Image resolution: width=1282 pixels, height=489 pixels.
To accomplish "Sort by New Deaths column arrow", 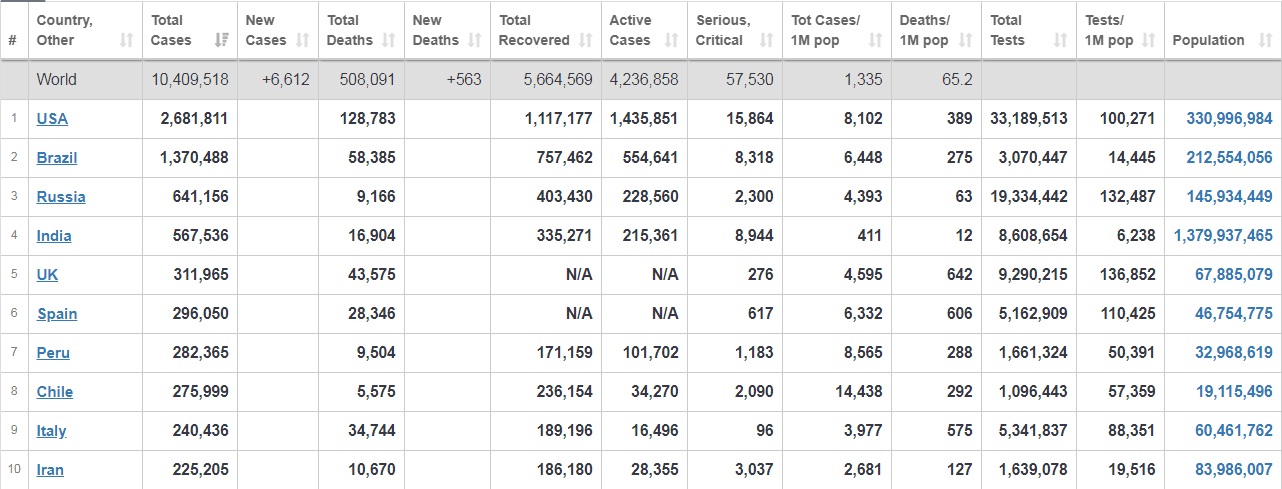I will [x=475, y=40].
